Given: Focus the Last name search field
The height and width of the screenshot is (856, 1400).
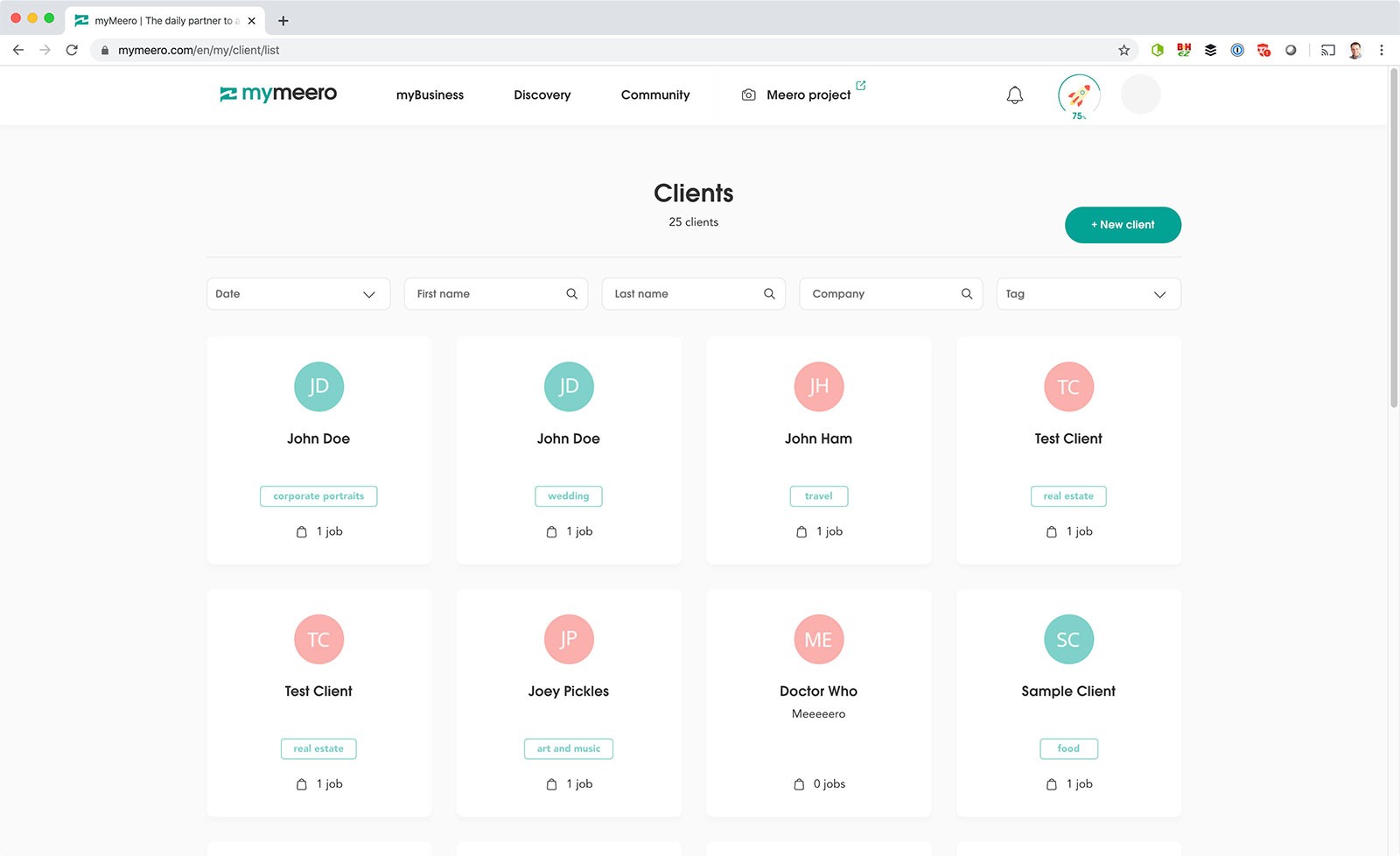Looking at the screenshot, I should click(682, 294).
